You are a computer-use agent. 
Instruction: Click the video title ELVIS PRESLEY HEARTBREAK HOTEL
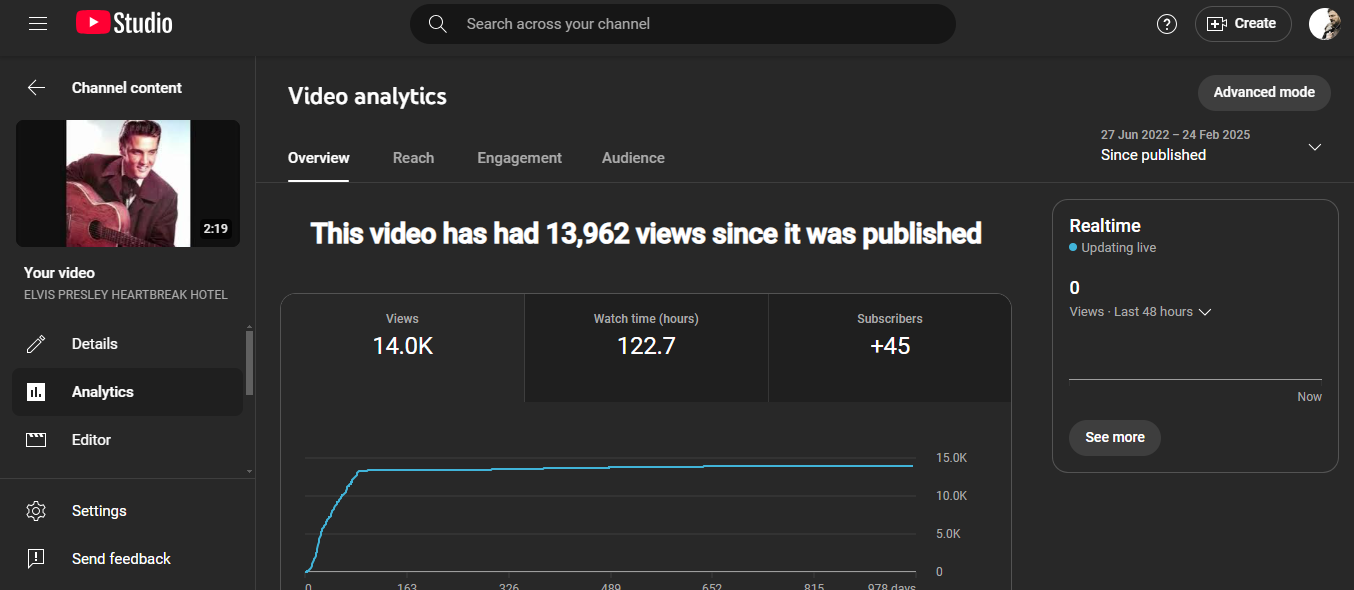point(126,295)
